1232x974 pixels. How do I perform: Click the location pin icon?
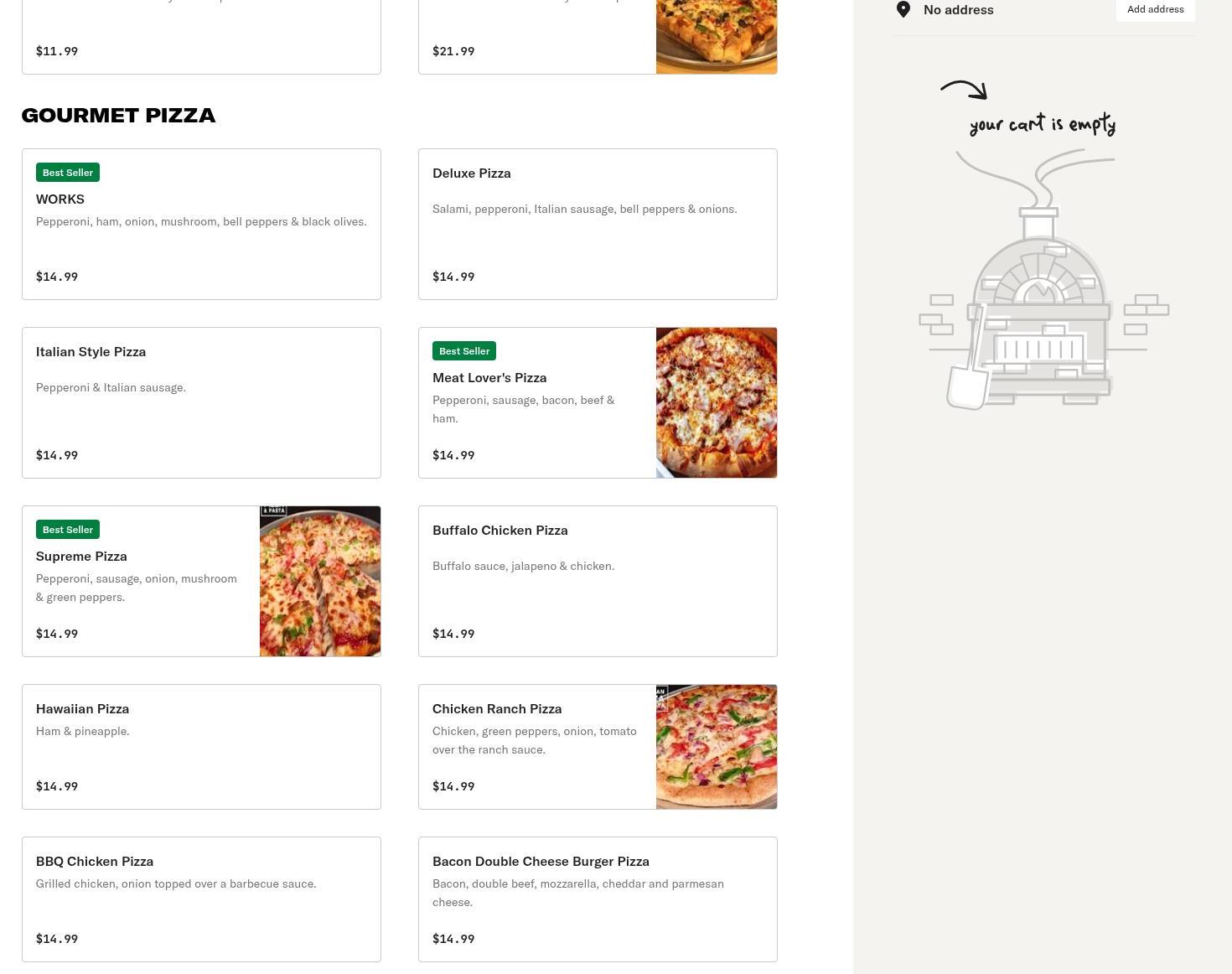[x=903, y=9]
